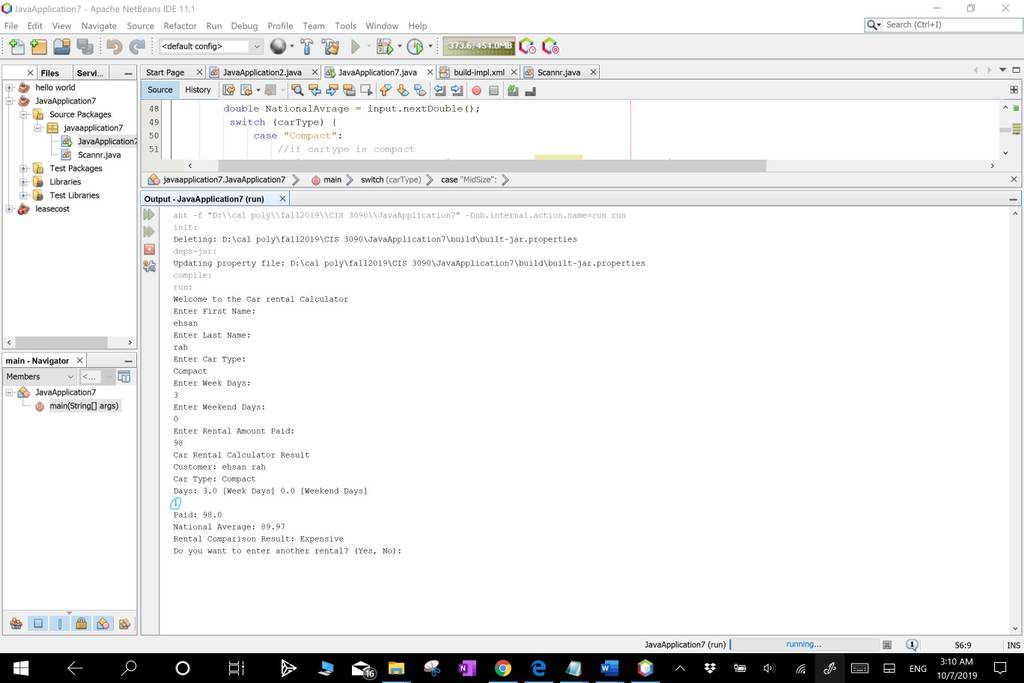This screenshot has height=683, width=1024.
Task: Click the Profile Project clock icon
Action: (x=415, y=46)
